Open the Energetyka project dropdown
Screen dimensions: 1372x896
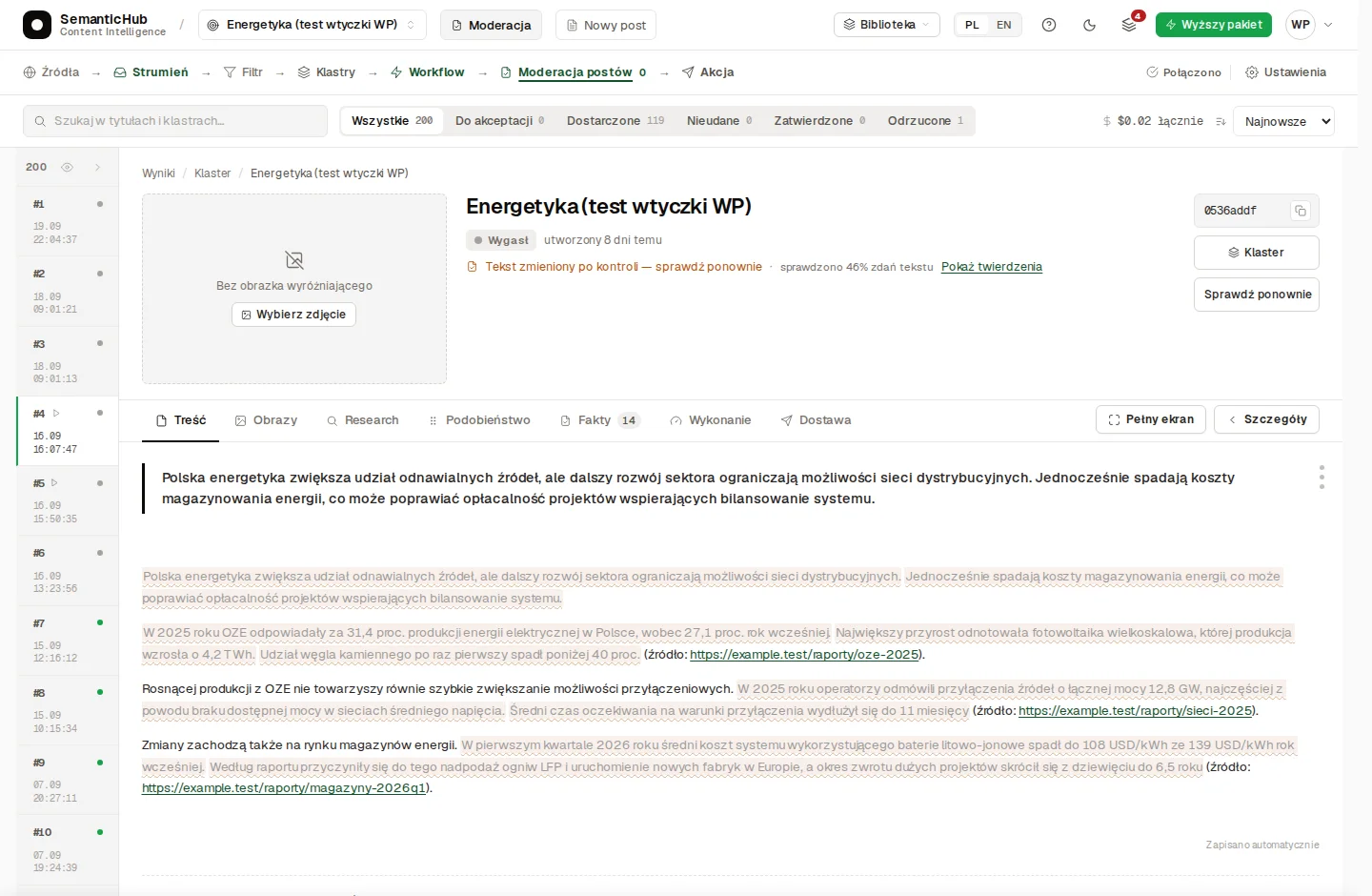pyautogui.click(x=312, y=25)
